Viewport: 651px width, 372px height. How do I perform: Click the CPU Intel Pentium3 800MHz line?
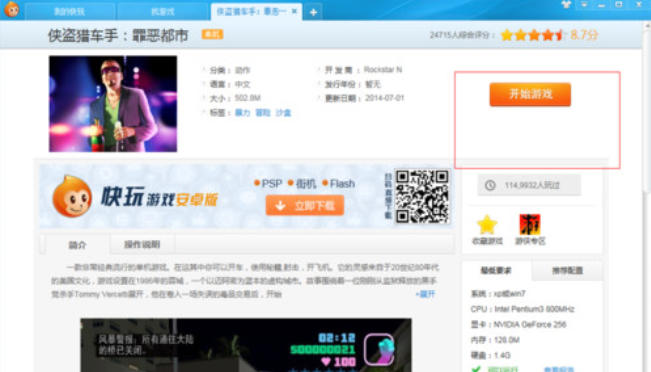(x=522, y=309)
